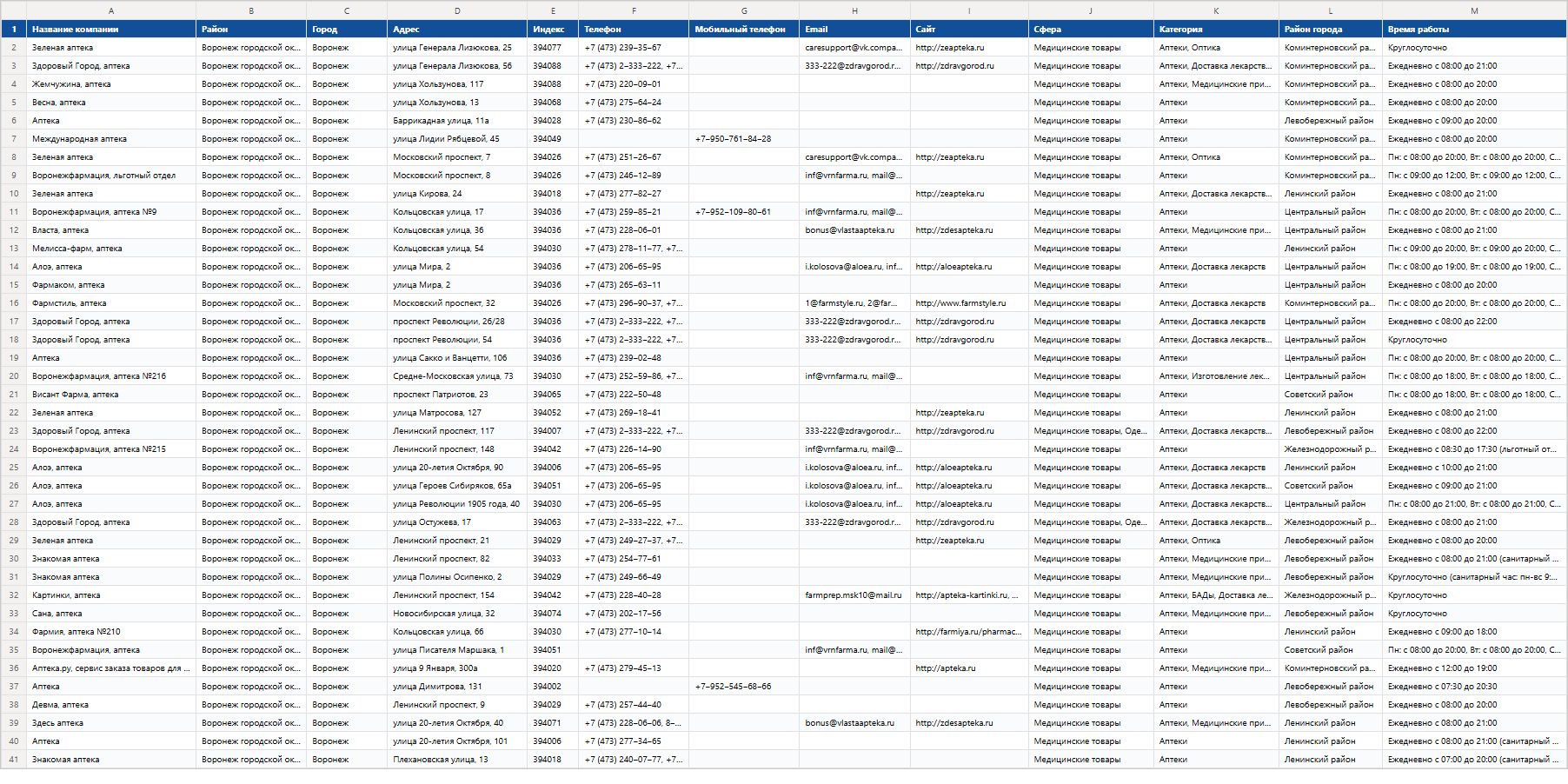This screenshot has width=1568, height=784.
Task: Click address 'улица Сакко и Ванцетти, 106'
Action: (x=457, y=358)
